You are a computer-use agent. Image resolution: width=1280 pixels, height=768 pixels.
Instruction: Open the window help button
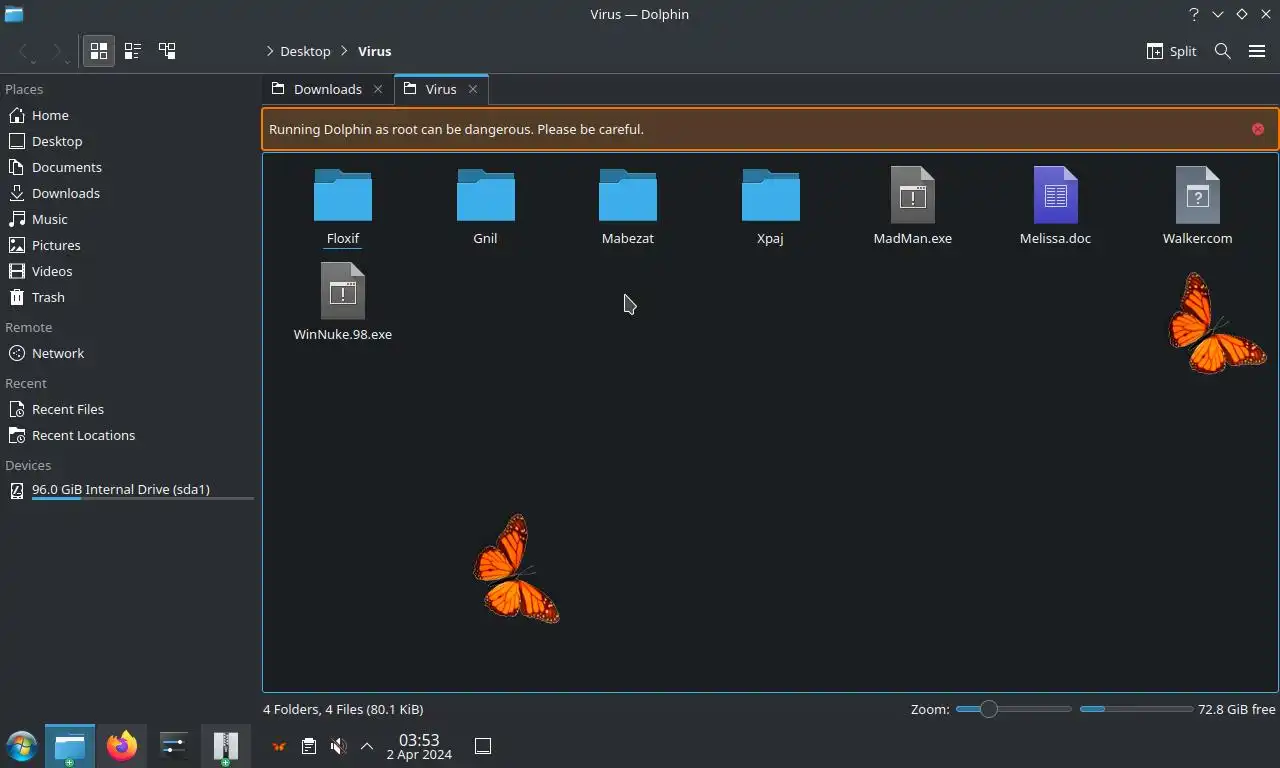(1194, 14)
